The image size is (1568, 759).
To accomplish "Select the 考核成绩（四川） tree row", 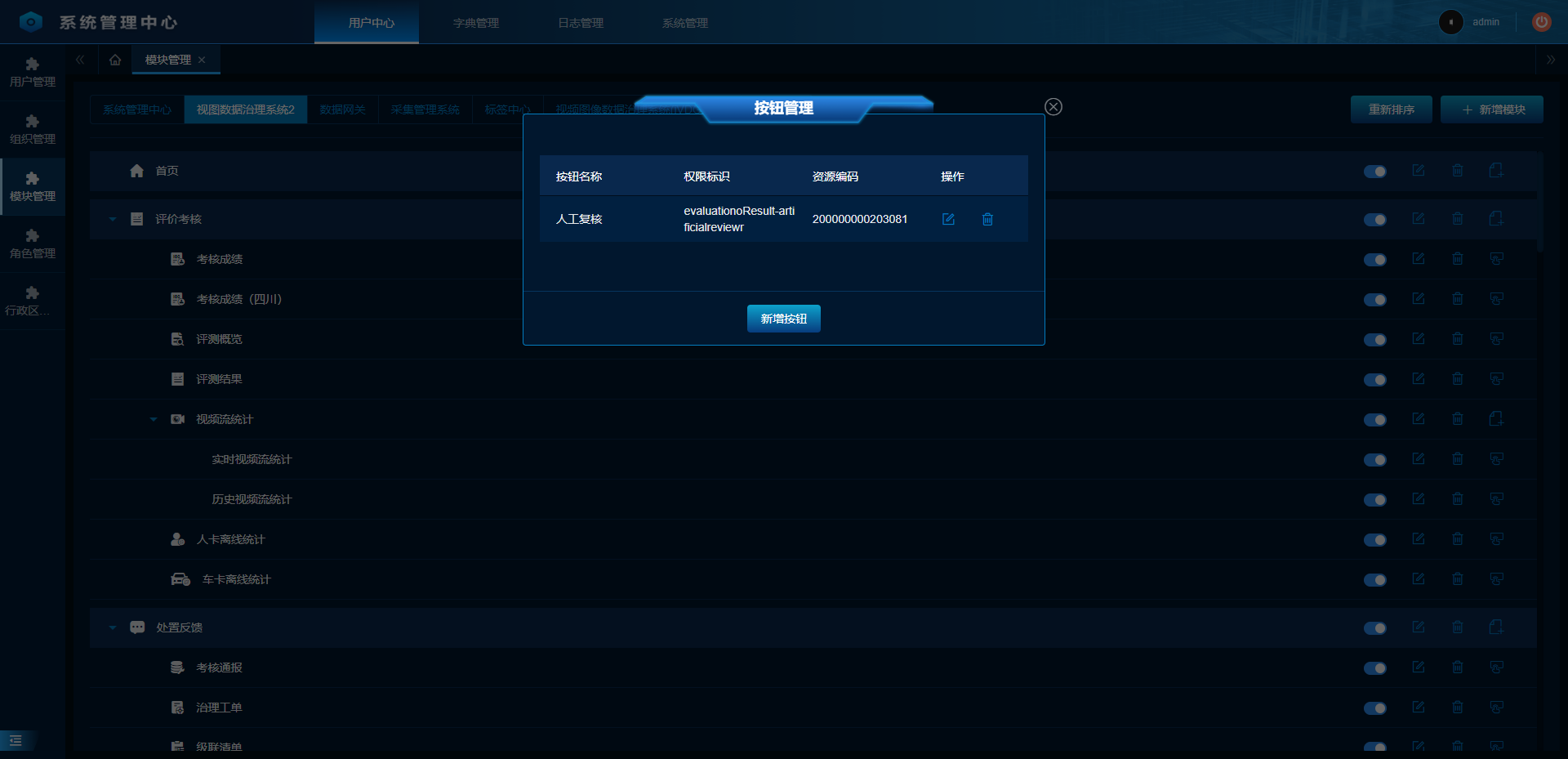I will coord(813,299).
